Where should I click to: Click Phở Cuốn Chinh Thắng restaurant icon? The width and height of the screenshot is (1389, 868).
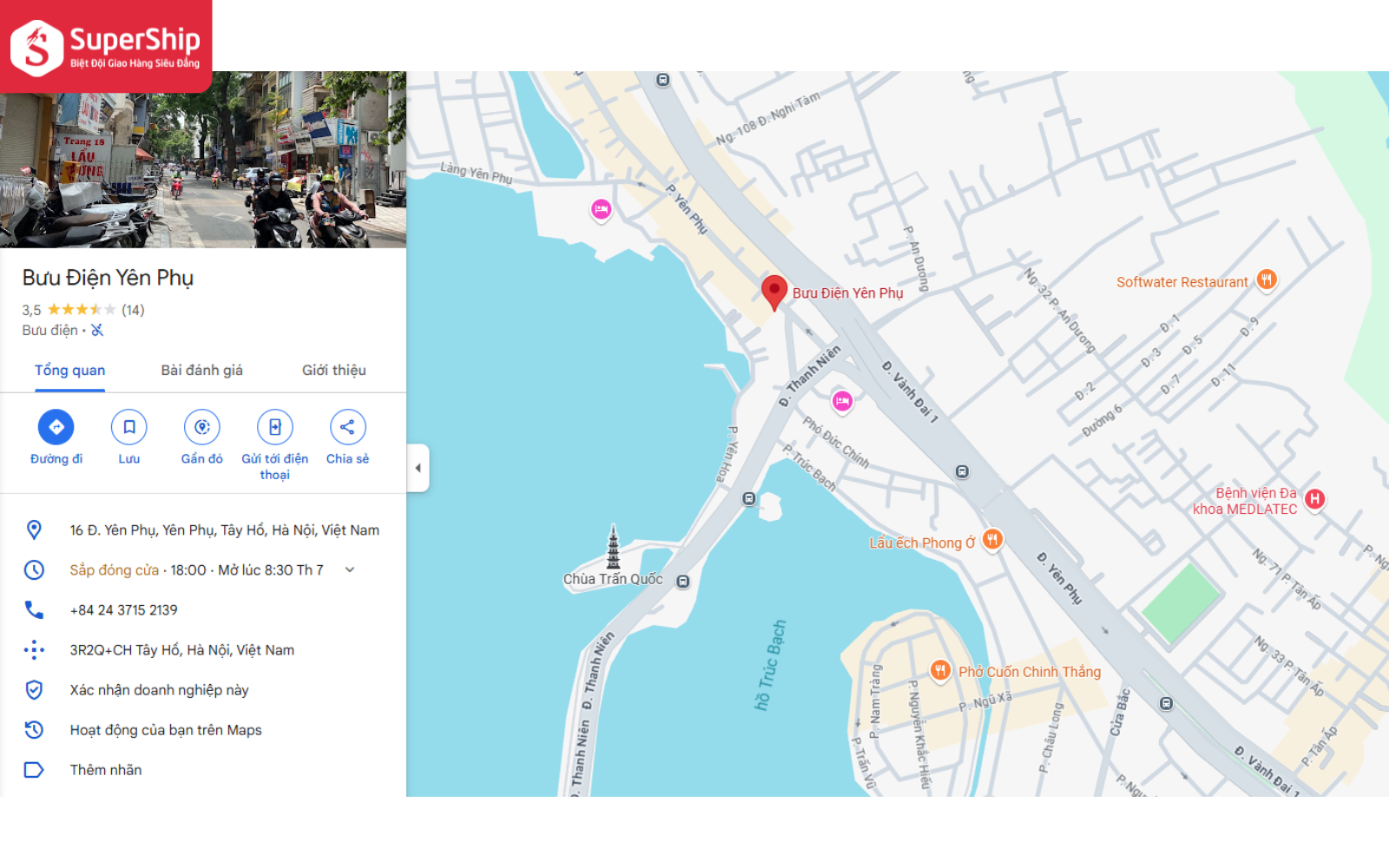tap(940, 670)
